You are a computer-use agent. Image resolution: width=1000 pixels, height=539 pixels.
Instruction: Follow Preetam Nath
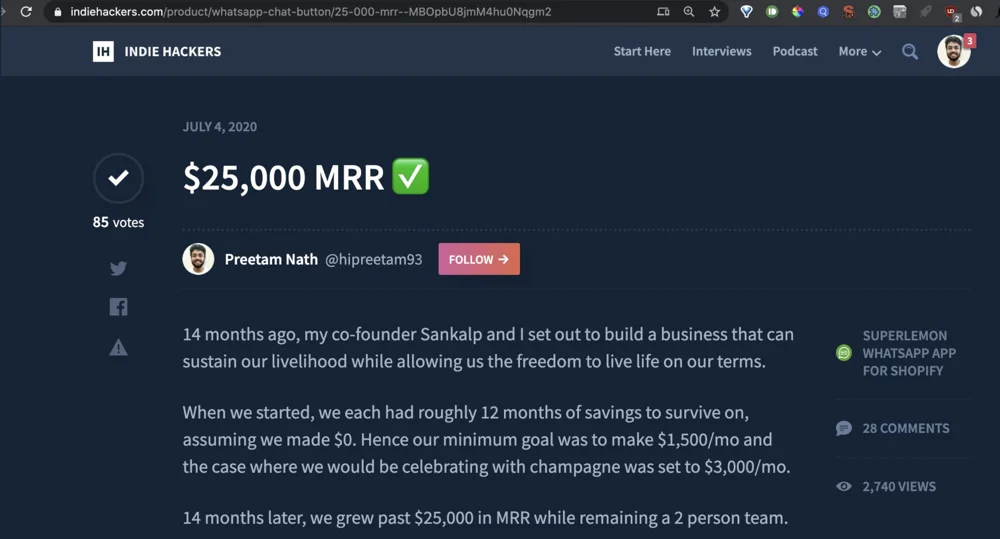pos(479,259)
